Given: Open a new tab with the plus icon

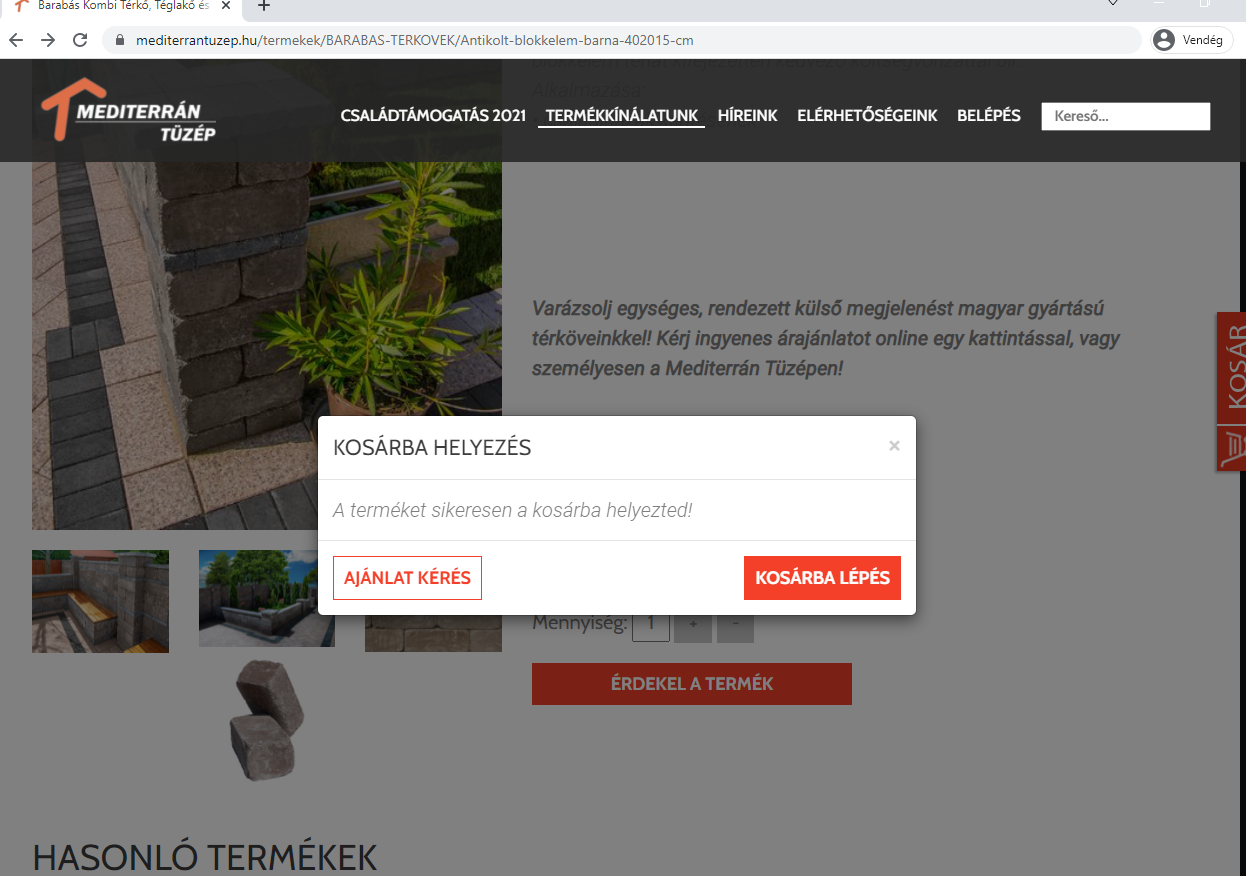Looking at the screenshot, I should pos(264,6).
